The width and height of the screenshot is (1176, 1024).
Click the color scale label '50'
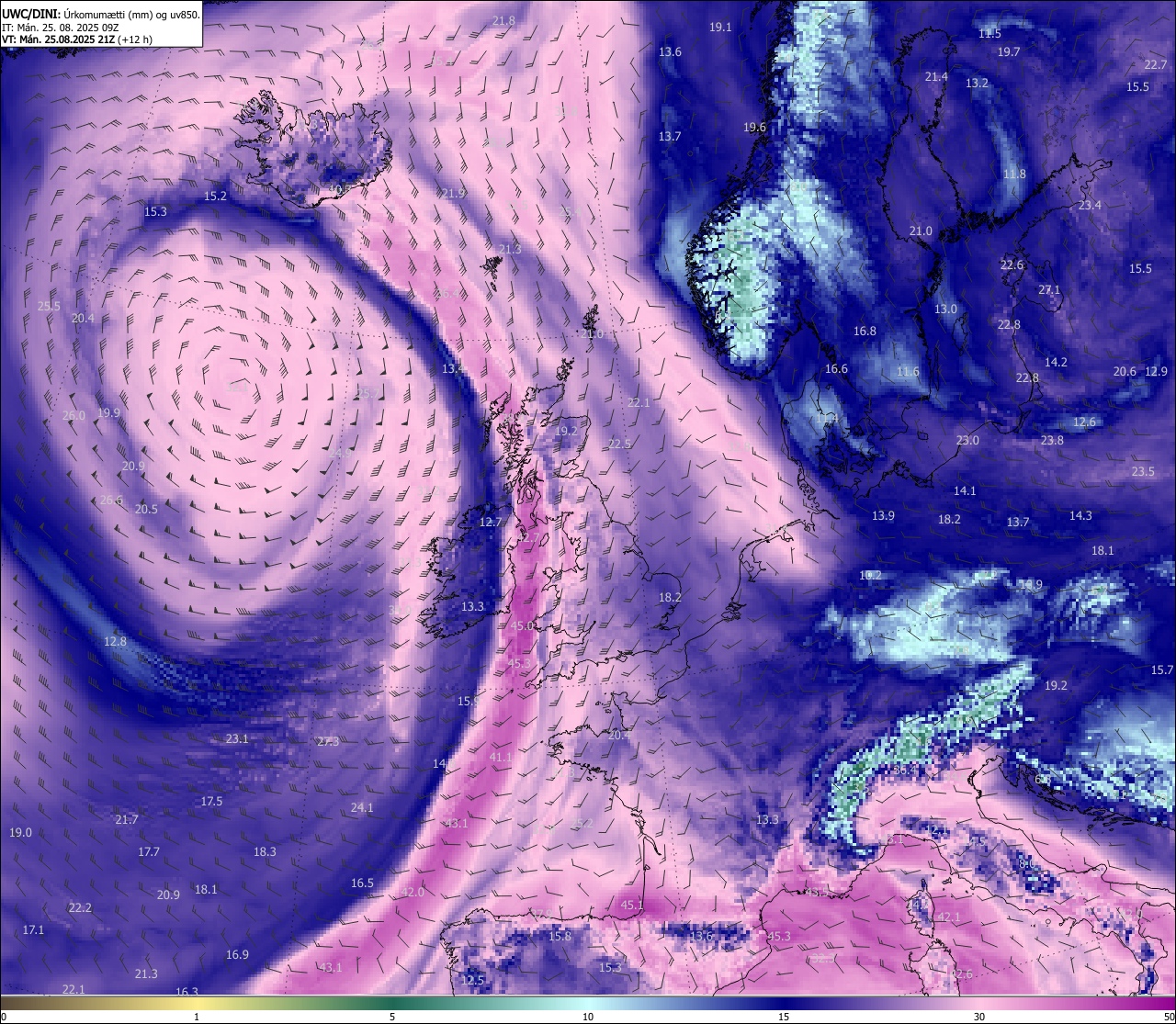pyautogui.click(x=1169, y=1017)
